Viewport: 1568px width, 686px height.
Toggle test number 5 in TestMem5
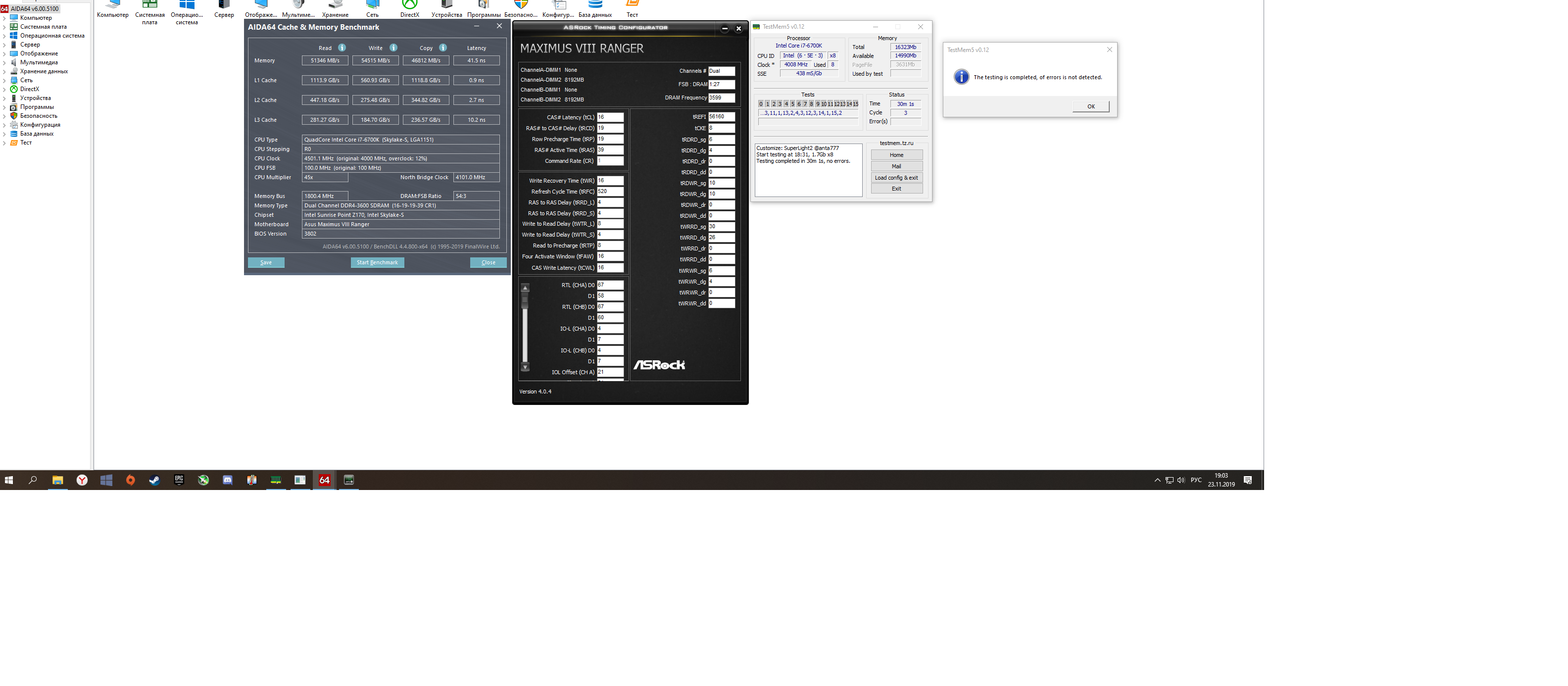coord(792,104)
